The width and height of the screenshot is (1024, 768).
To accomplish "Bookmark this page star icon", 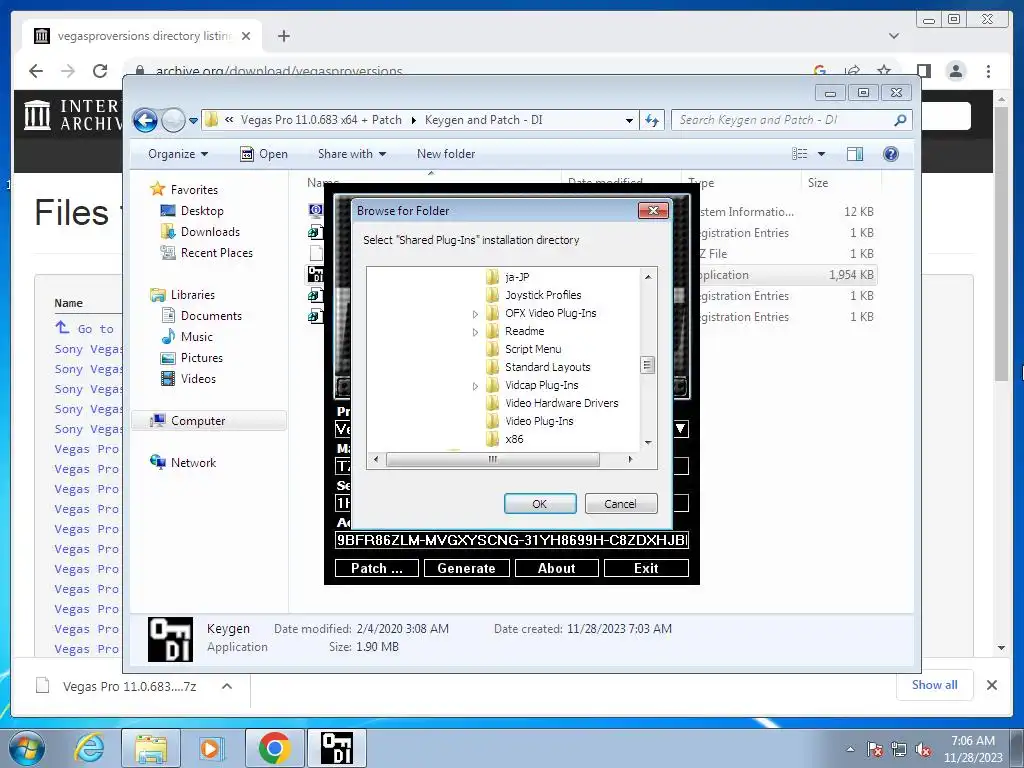I will pyautogui.click(x=884, y=71).
